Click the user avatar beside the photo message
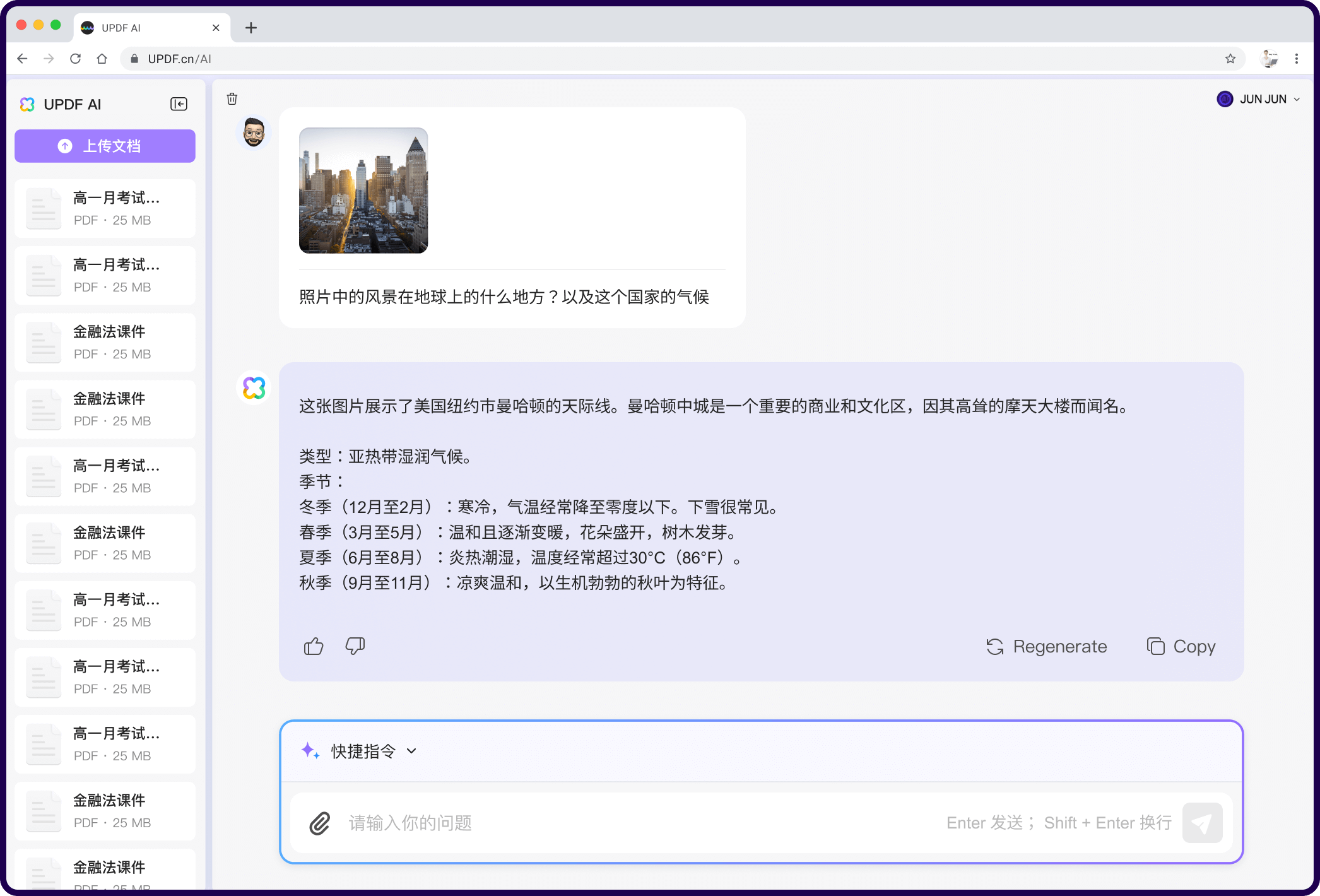1320x896 pixels. coord(254,133)
